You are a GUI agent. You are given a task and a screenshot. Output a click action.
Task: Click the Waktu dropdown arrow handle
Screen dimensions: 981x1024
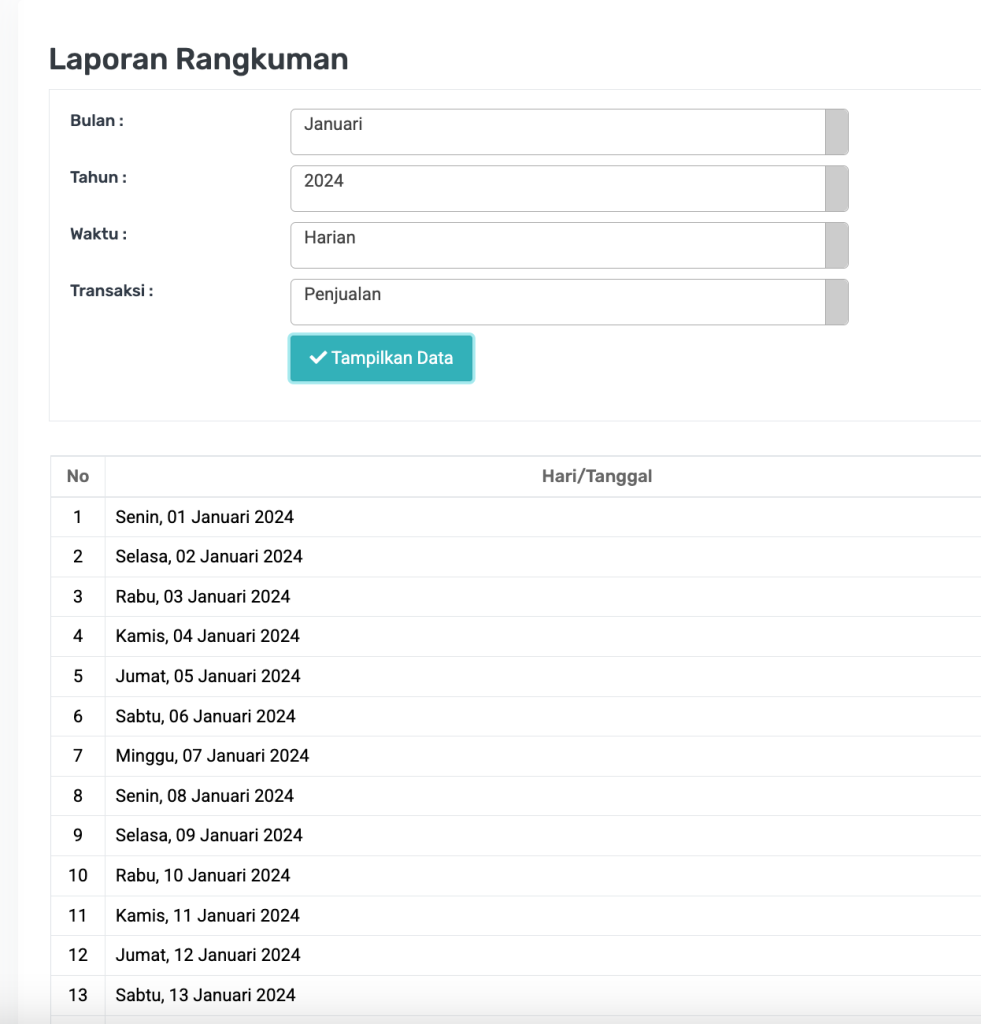pyautogui.click(x=836, y=245)
